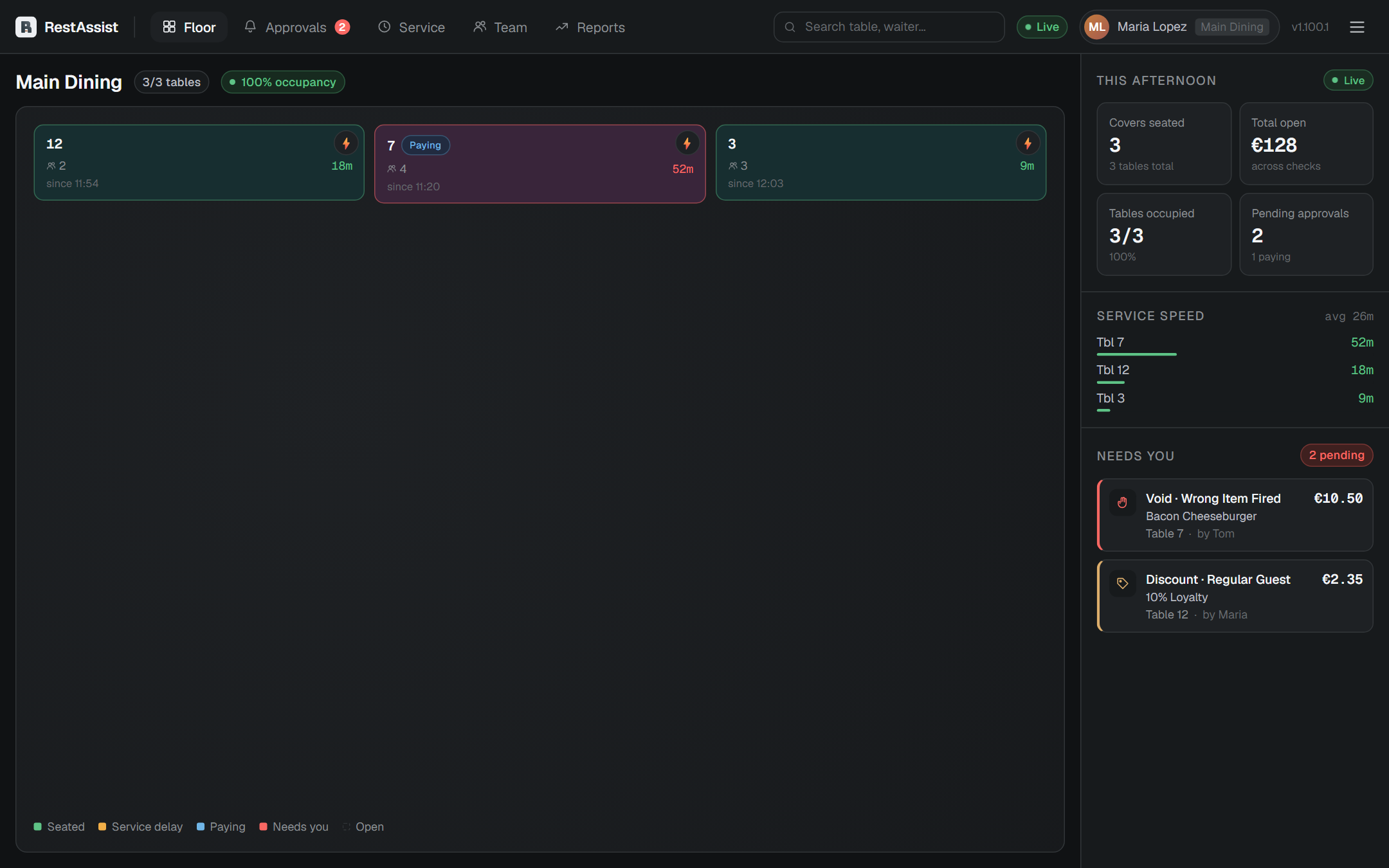Screen dimensions: 1389x868
Task: Click the Reports trend arrow icon
Action: [x=562, y=26]
